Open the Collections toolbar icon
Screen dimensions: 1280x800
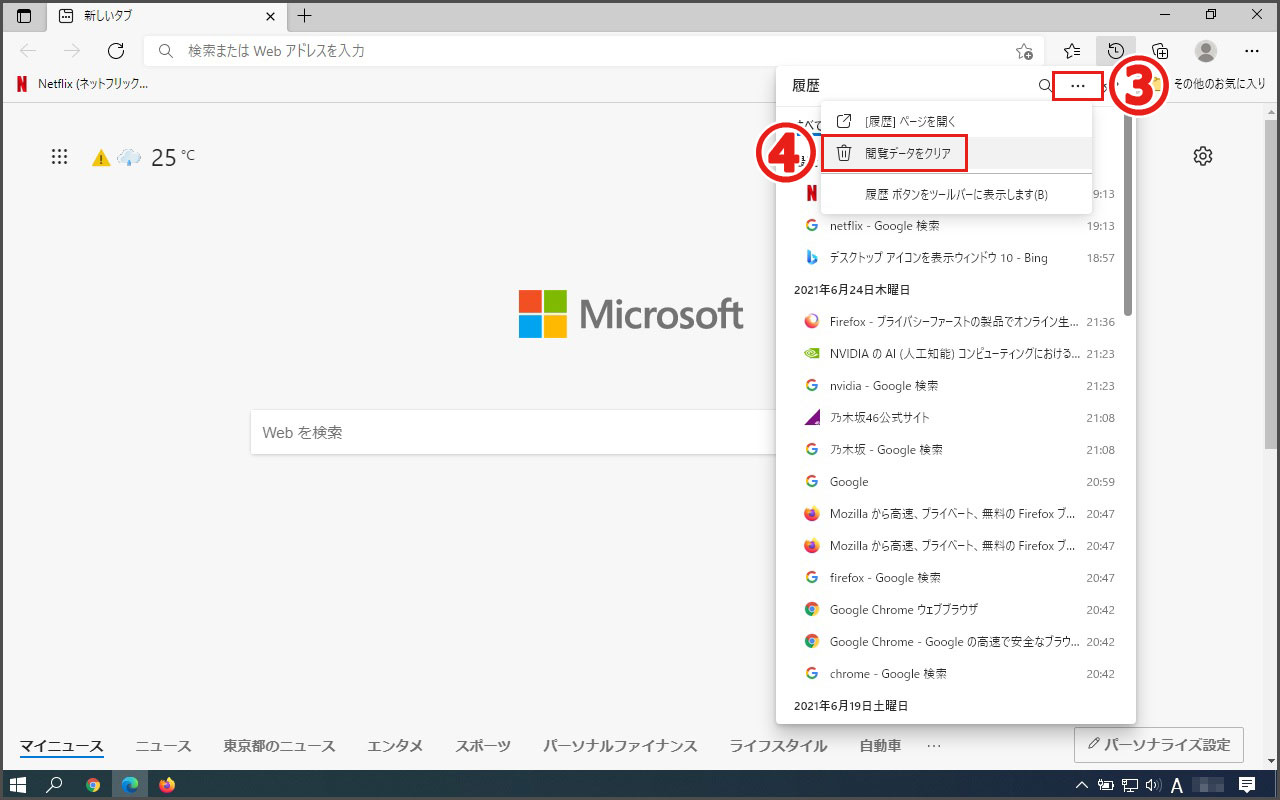[1160, 51]
